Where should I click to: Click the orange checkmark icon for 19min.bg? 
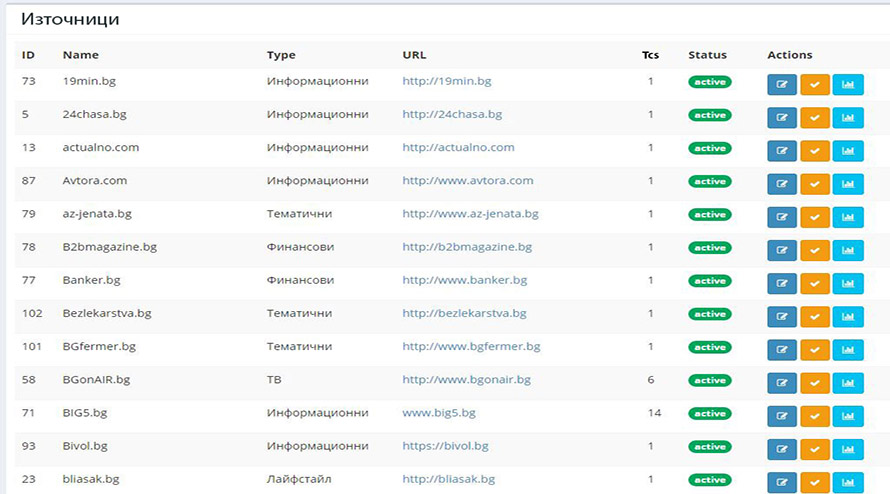815,84
